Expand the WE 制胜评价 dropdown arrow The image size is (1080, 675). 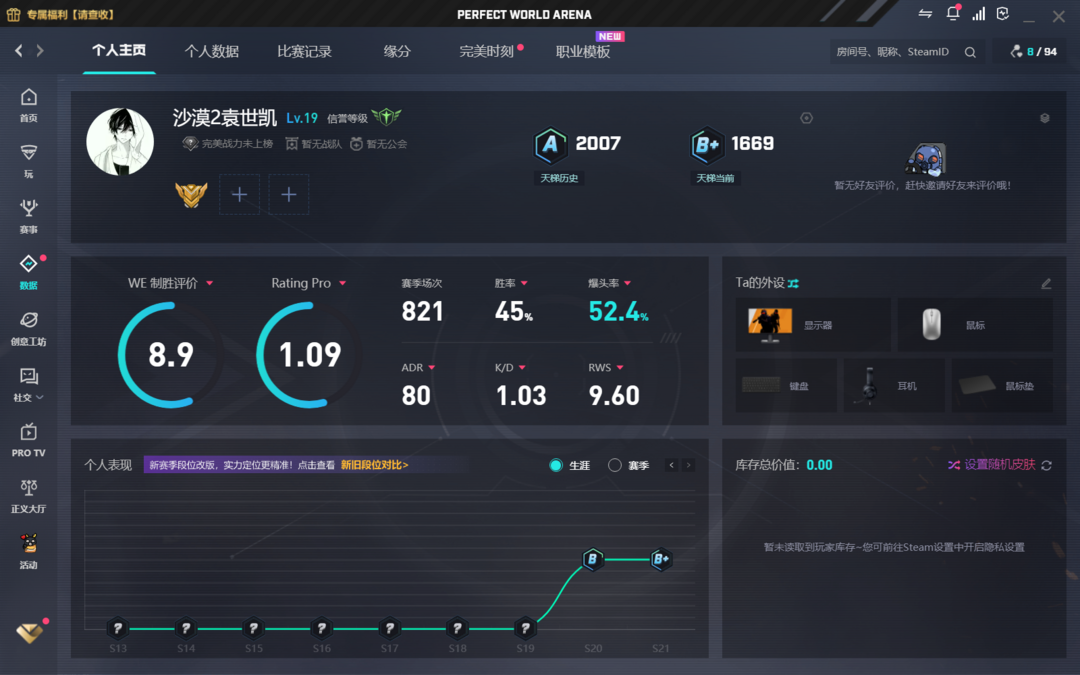(210, 284)
